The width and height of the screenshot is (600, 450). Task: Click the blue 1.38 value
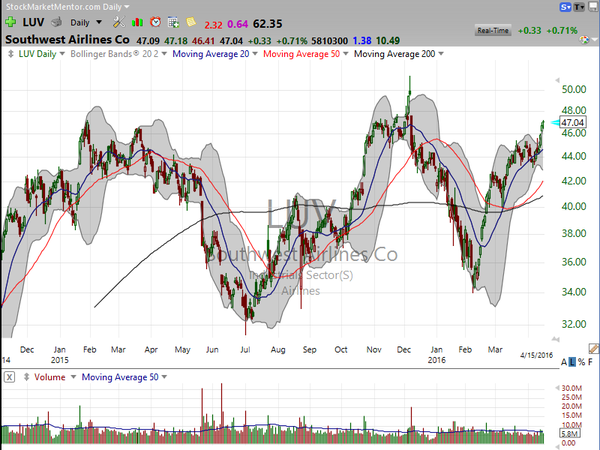pos(362,41)
